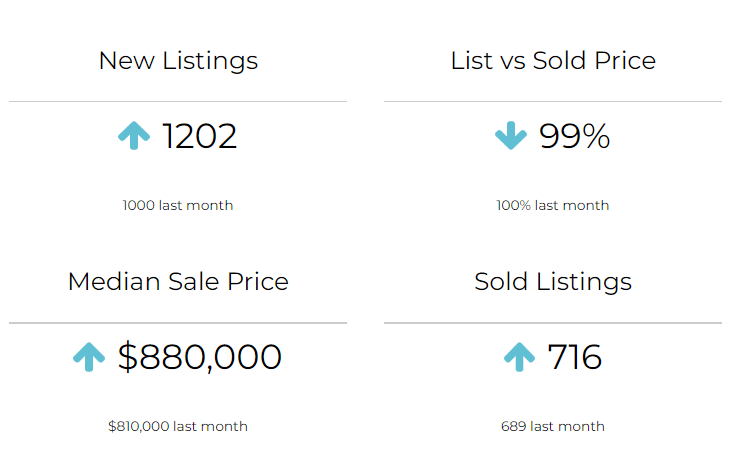This screenshot has width=732, height=462.
Task: Click the divider under Median Sale Price
Action: (178, 323)
